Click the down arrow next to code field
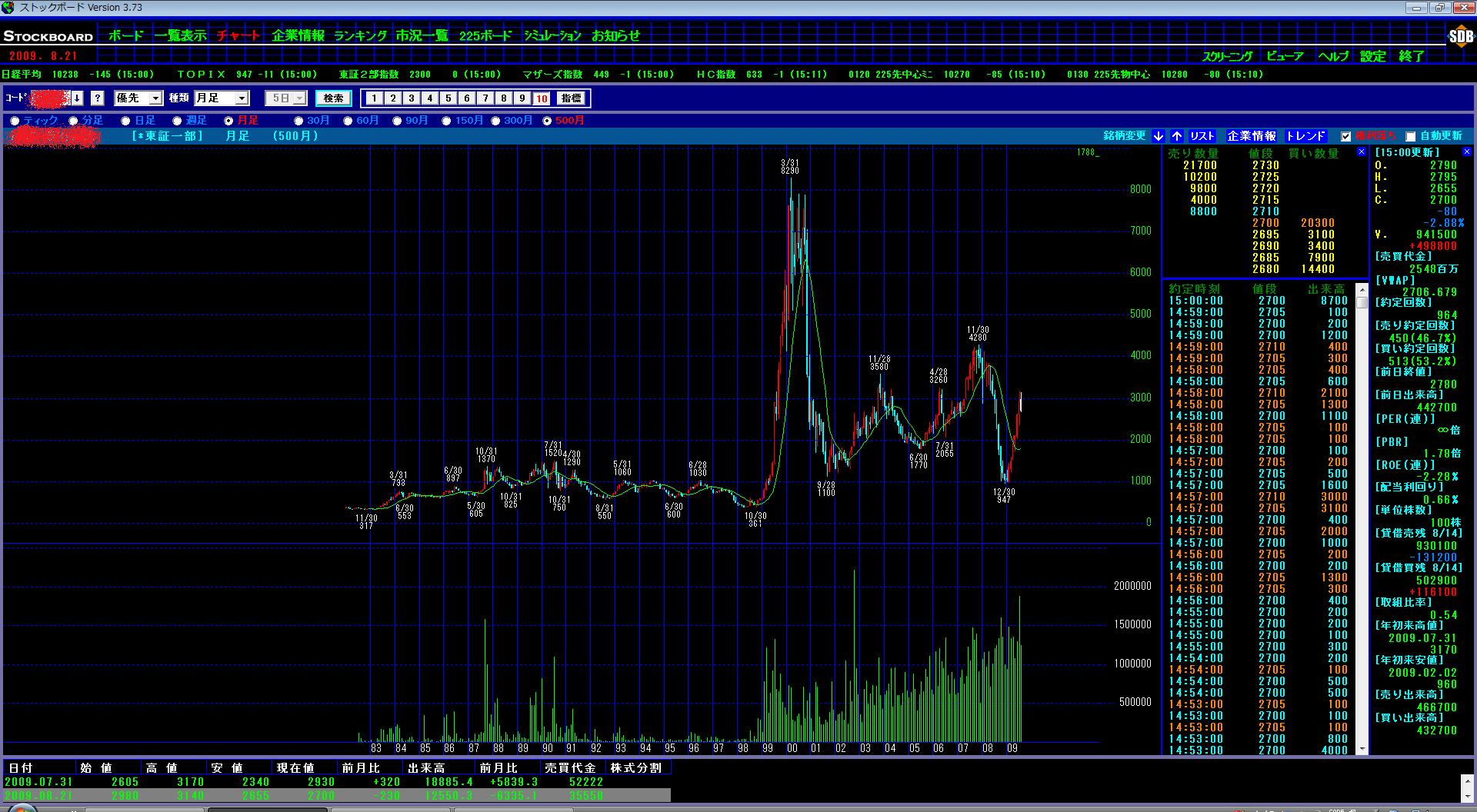This screenshot has width=1477, height=812. (78, 98)
